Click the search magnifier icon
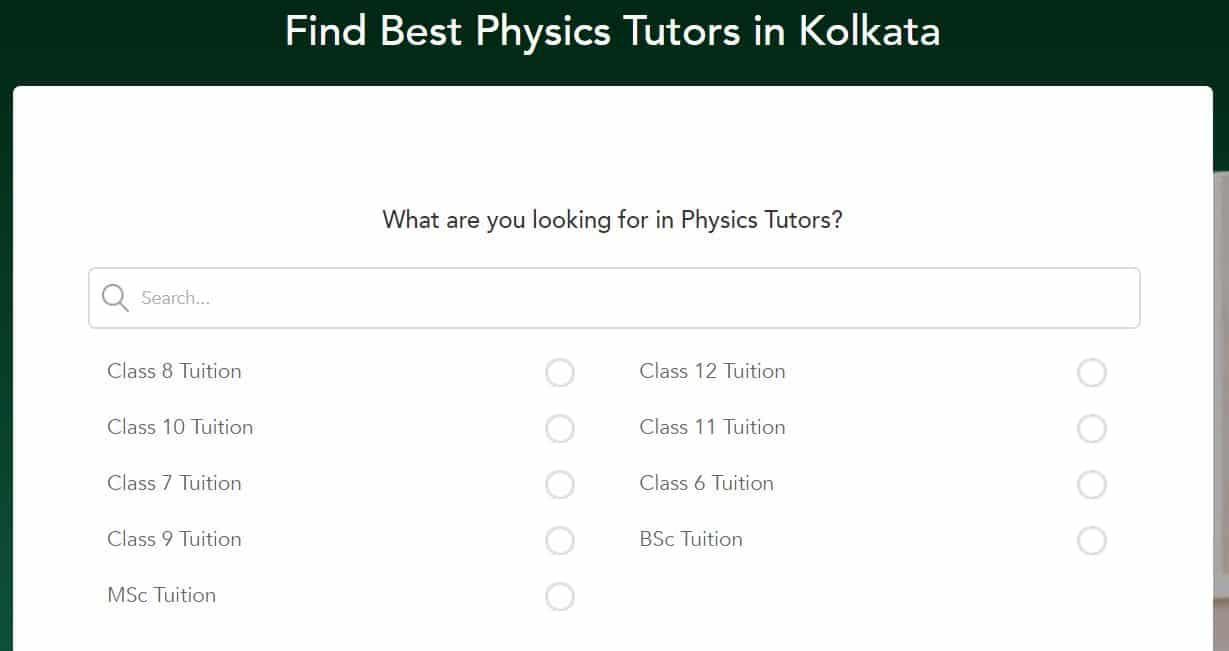Viewport: 1229px width, 651px height. pyautogui.click(x=114, y=297)
